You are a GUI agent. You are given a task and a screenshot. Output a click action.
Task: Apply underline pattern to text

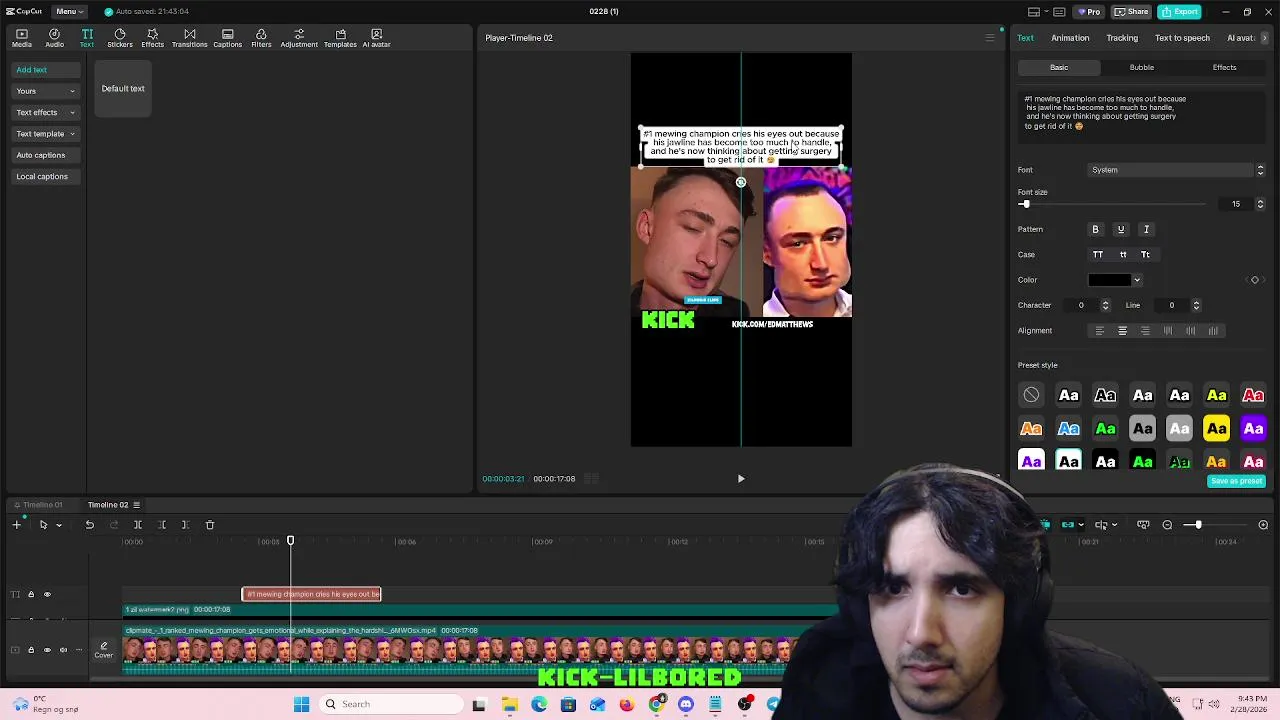pyautogui.click(x=1121, y=229)
